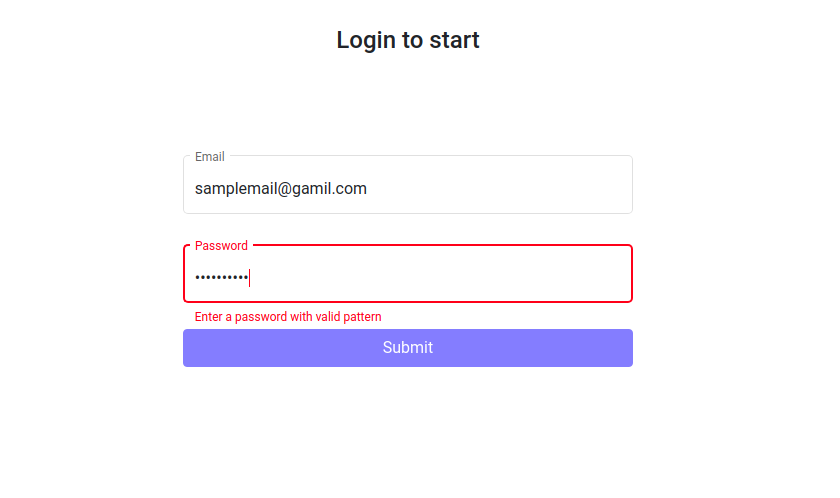Click the word 'Submit' on the purple button
This screenshot has height=498, width=840.
pyautogui.click(x=408, y=348)
